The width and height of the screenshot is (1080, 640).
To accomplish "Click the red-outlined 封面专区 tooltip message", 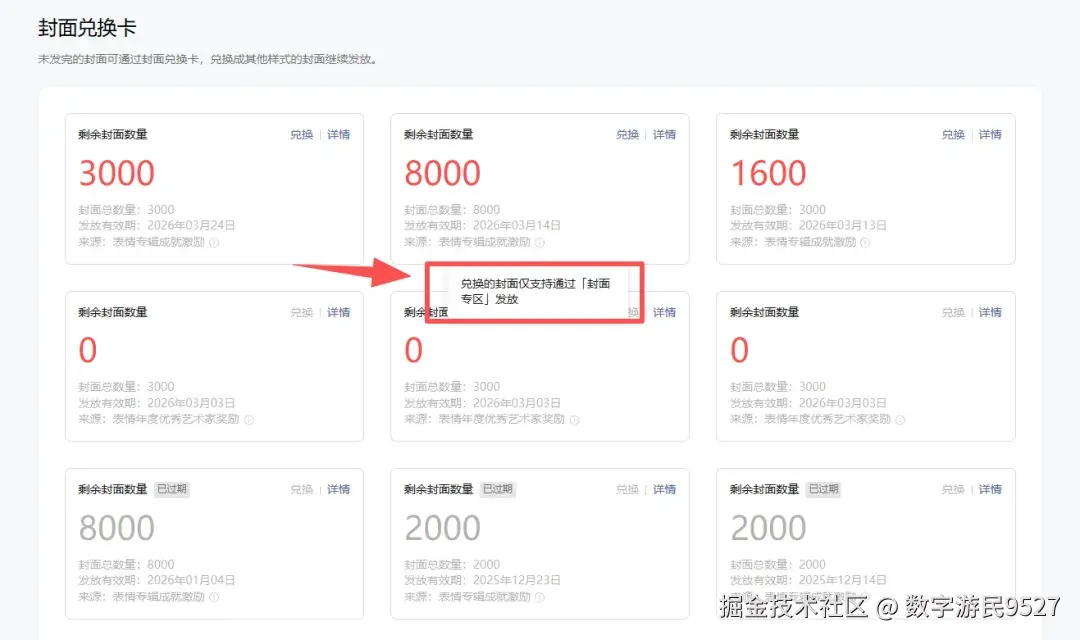I will click(534, 291).
